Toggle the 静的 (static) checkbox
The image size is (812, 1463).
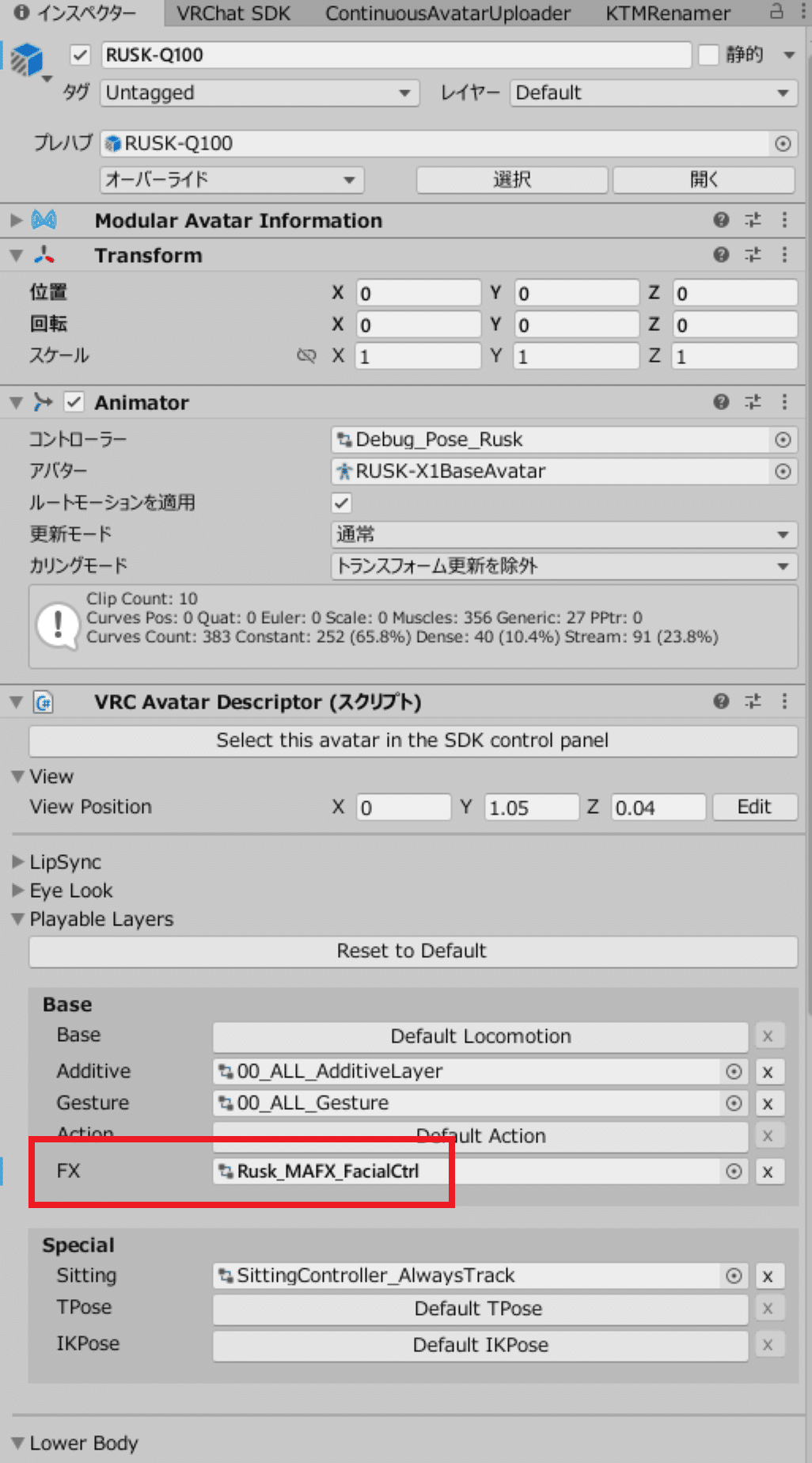[708, 55]
